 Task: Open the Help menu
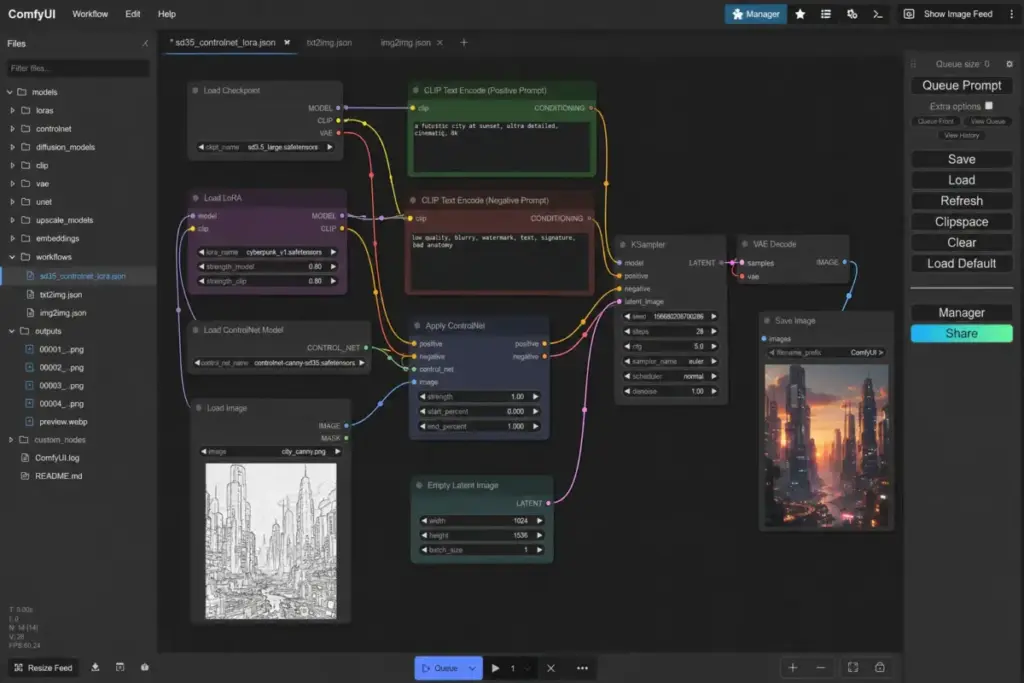[167, 14]
